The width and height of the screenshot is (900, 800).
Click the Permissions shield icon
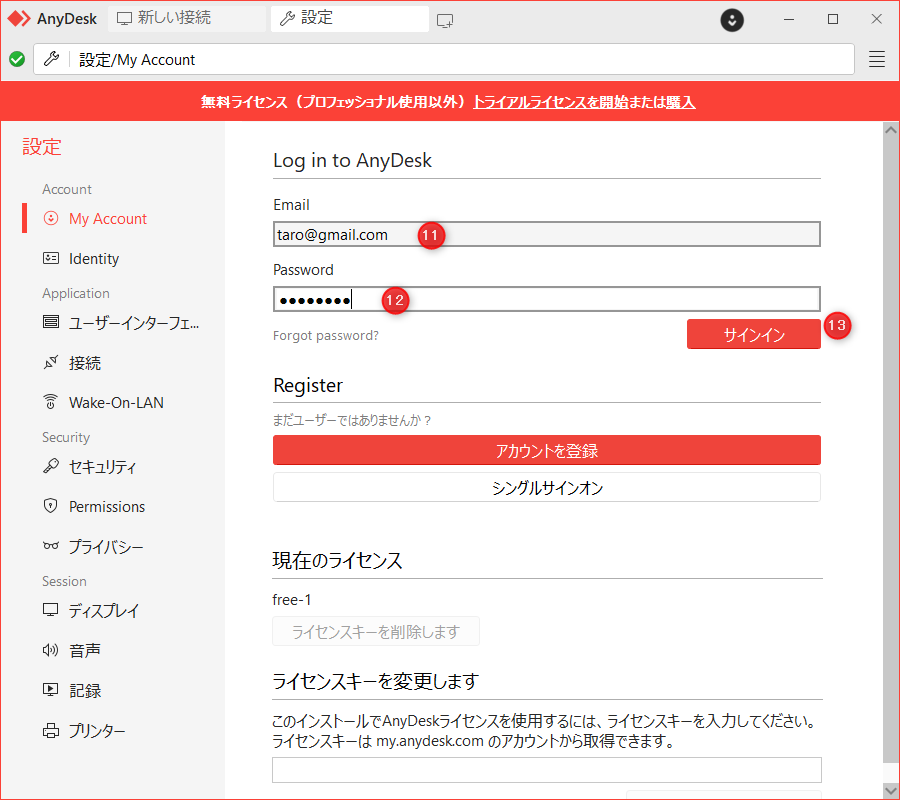point(51,506)
